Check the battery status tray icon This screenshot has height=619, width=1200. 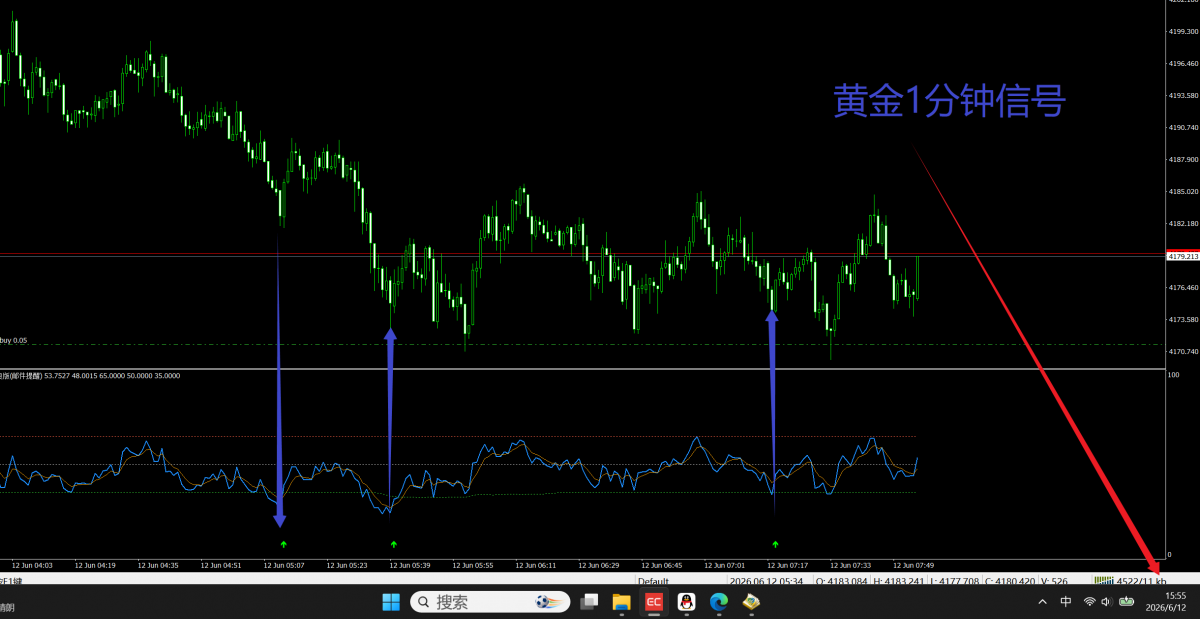pyautogui.click(x=1127, y=602)
